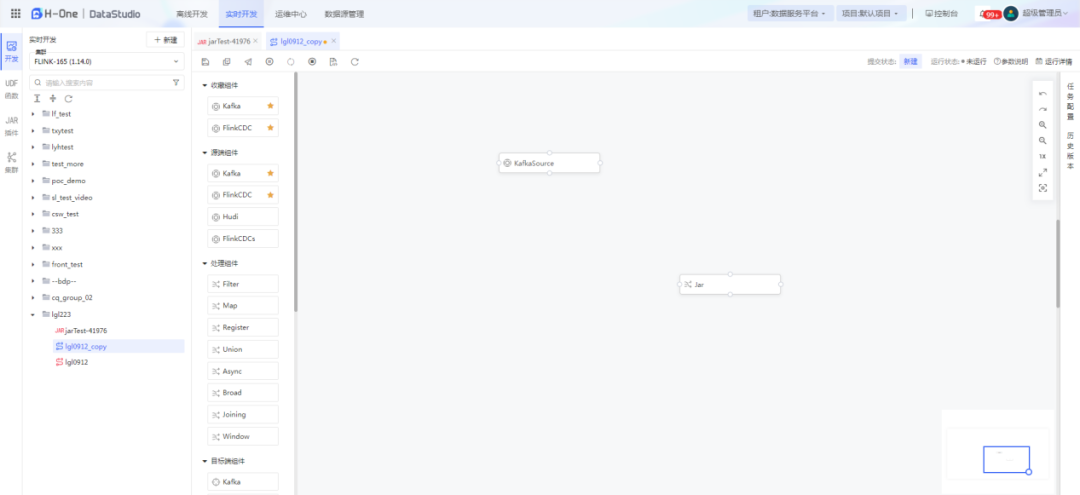Screen dimensions: 1080x495
Task: Collapse the 处理组件 section
Action: 205,263
